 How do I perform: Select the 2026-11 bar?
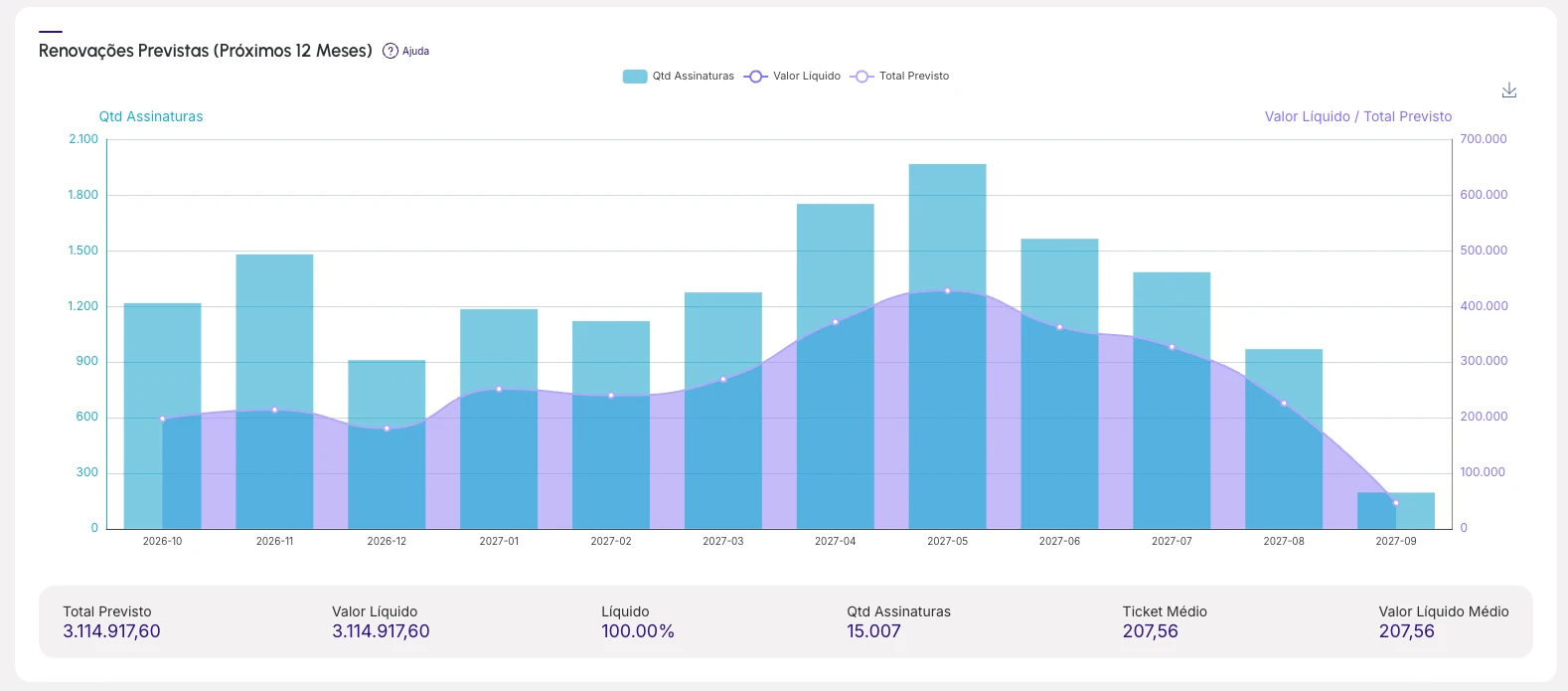click(x=274, y=392)
